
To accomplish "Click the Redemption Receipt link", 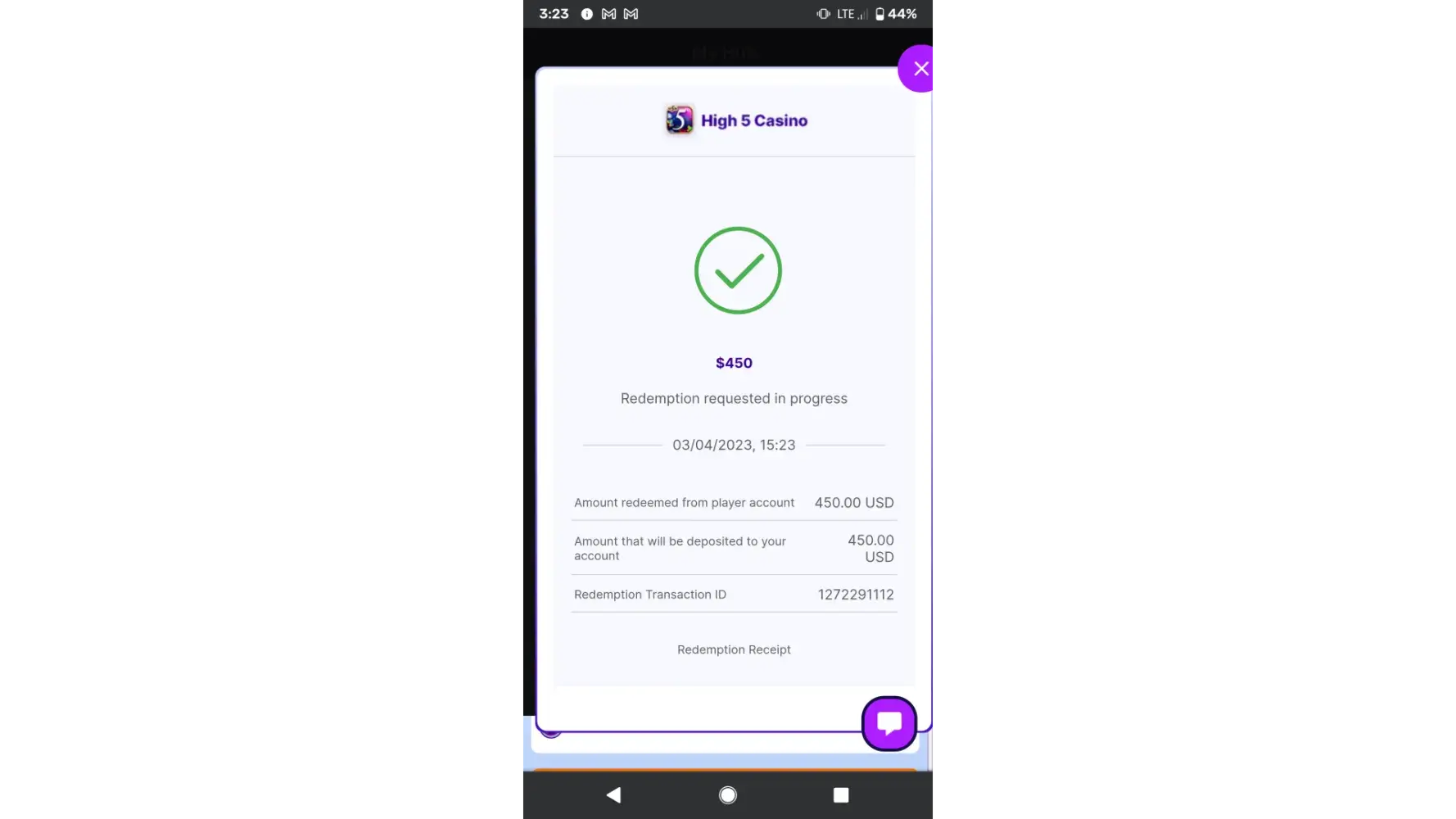I will click(734, 649).
